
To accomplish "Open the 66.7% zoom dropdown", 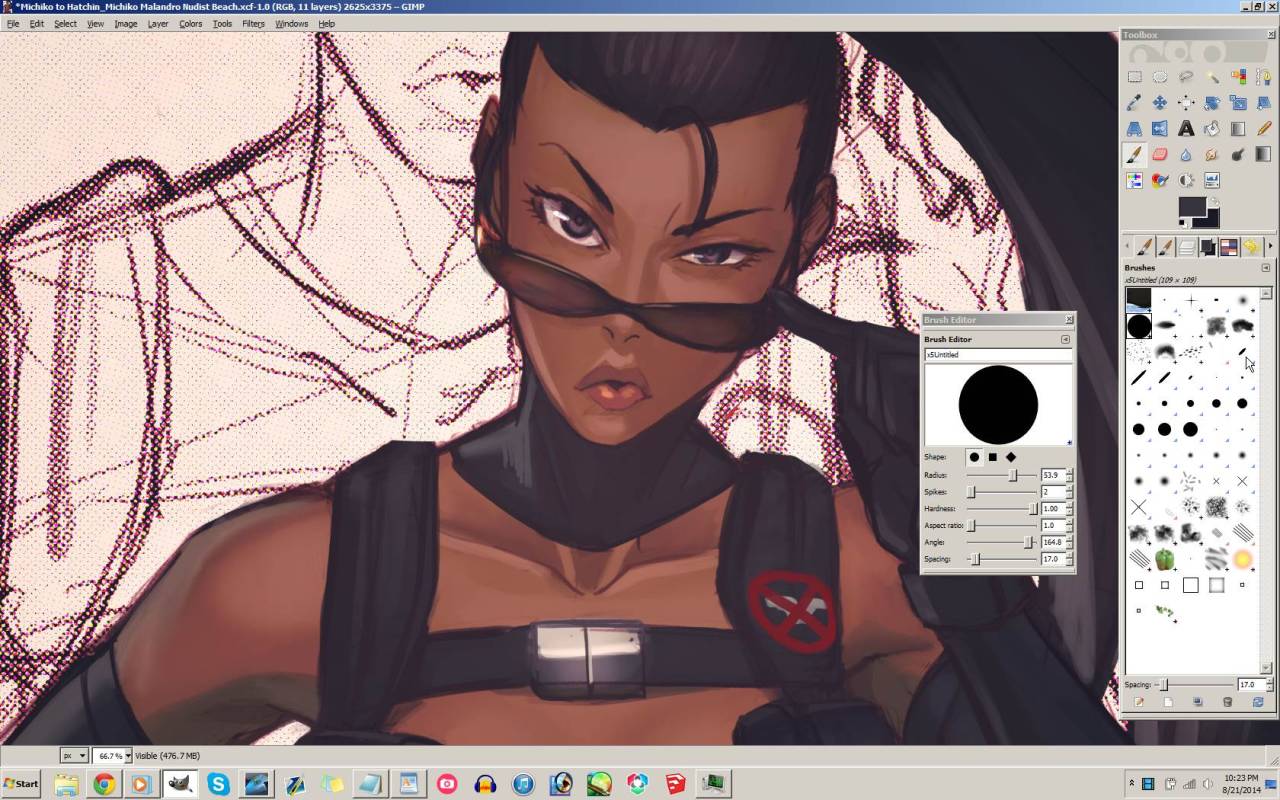I will point(127,755).
